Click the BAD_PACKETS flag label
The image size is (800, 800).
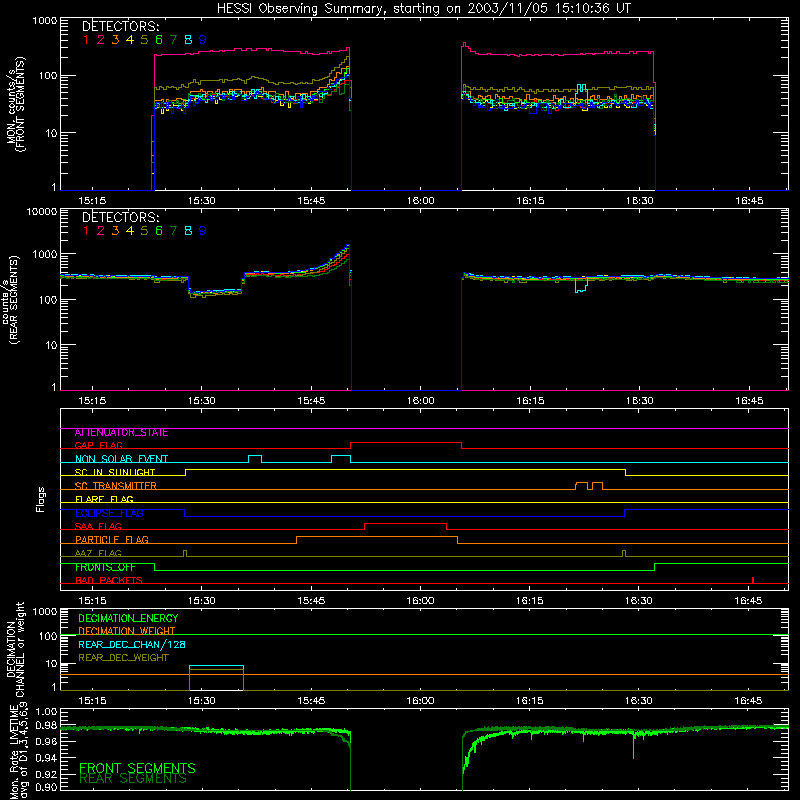pyautogui.click(x=109, y=581)
